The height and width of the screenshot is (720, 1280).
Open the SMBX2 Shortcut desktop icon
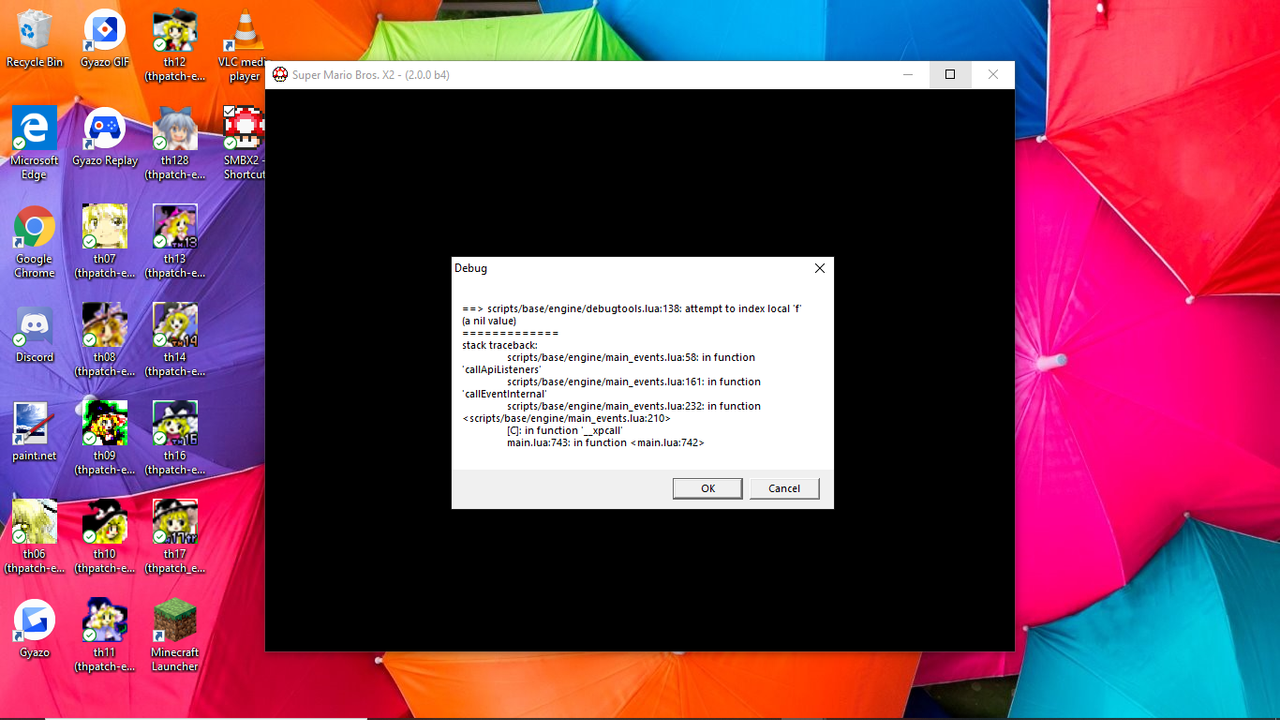pos(245,144)
